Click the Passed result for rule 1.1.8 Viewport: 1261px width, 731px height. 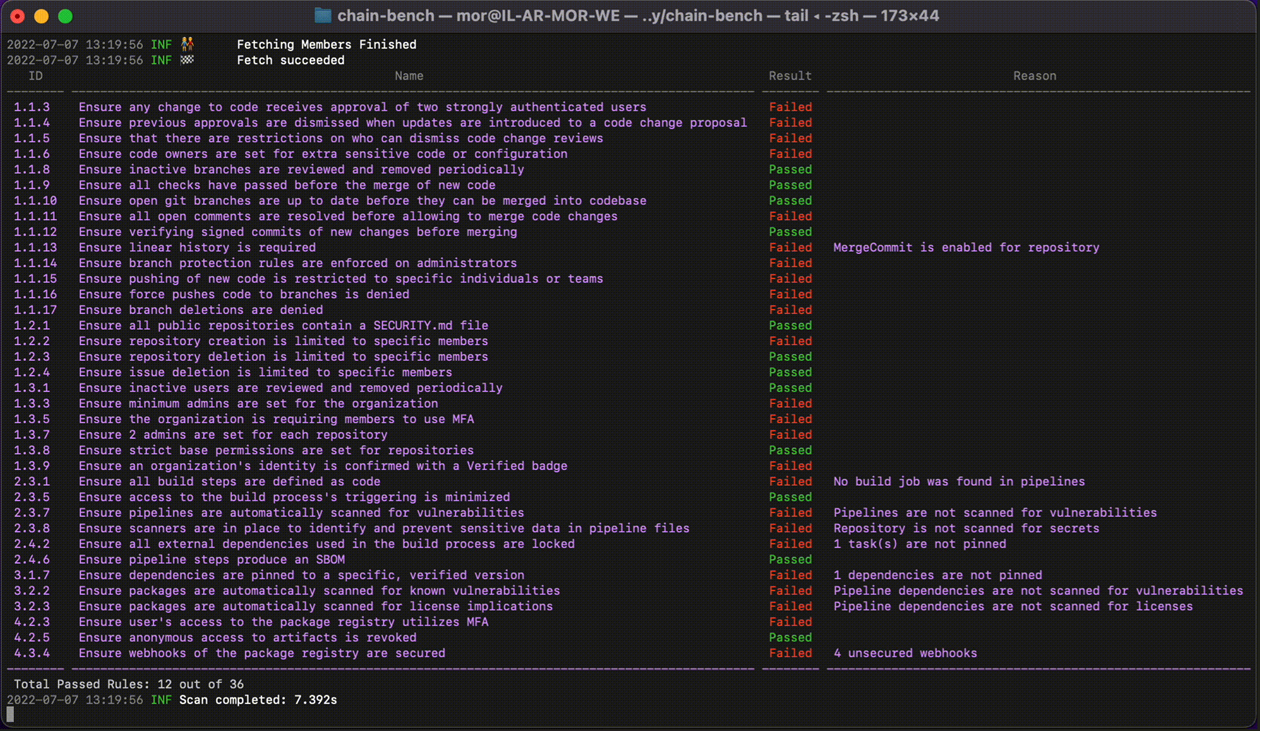790,170
